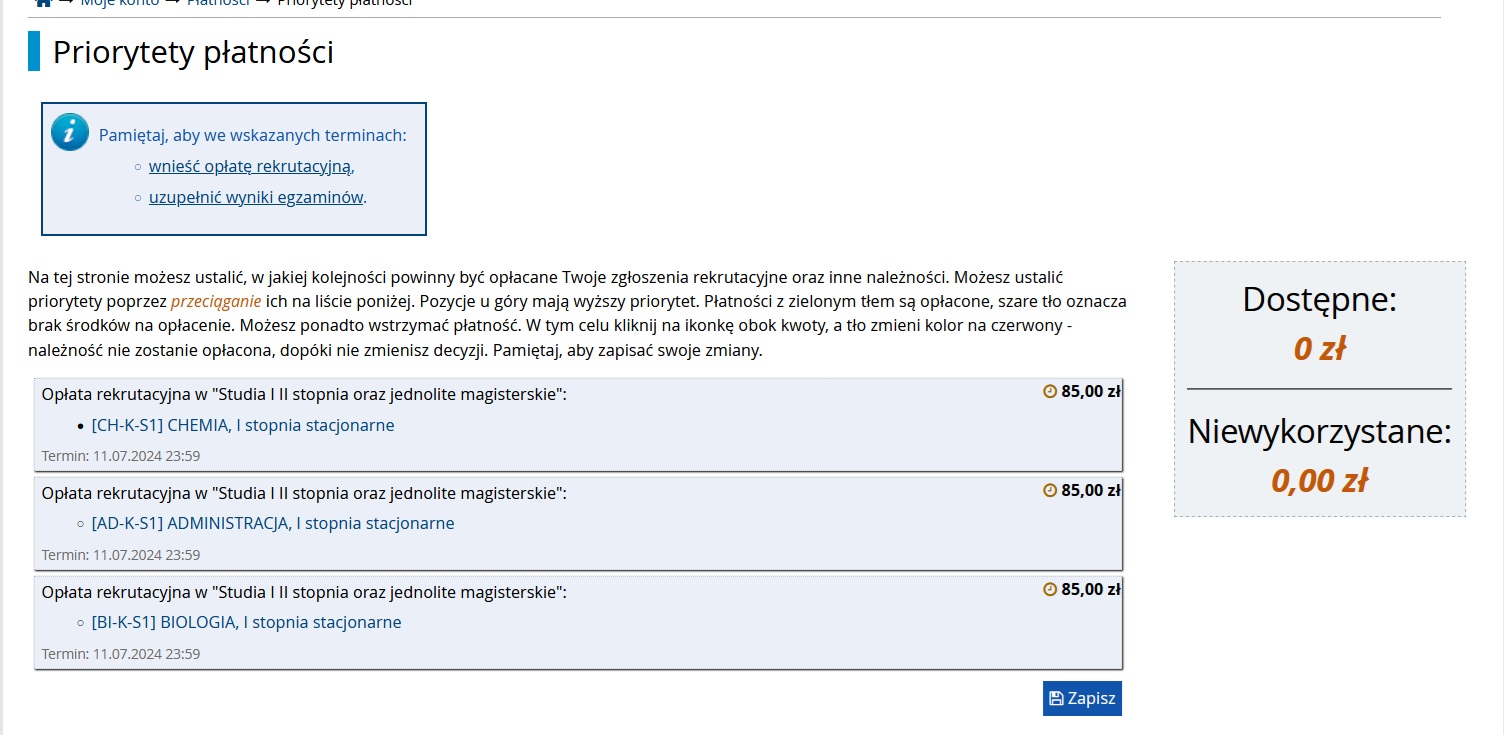Click the blue info icon in reminder box
This screenshot has width=1504, height=735.
tap(70, 132)
